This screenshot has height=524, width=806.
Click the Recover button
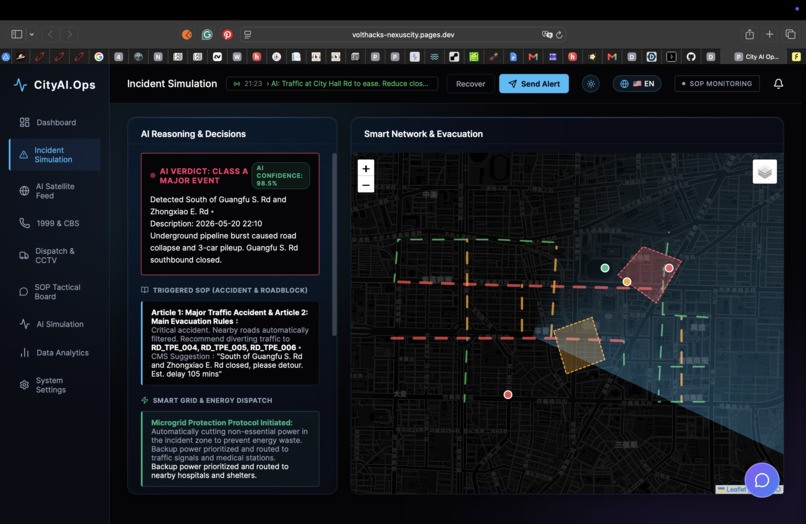(x=470, y=84)
